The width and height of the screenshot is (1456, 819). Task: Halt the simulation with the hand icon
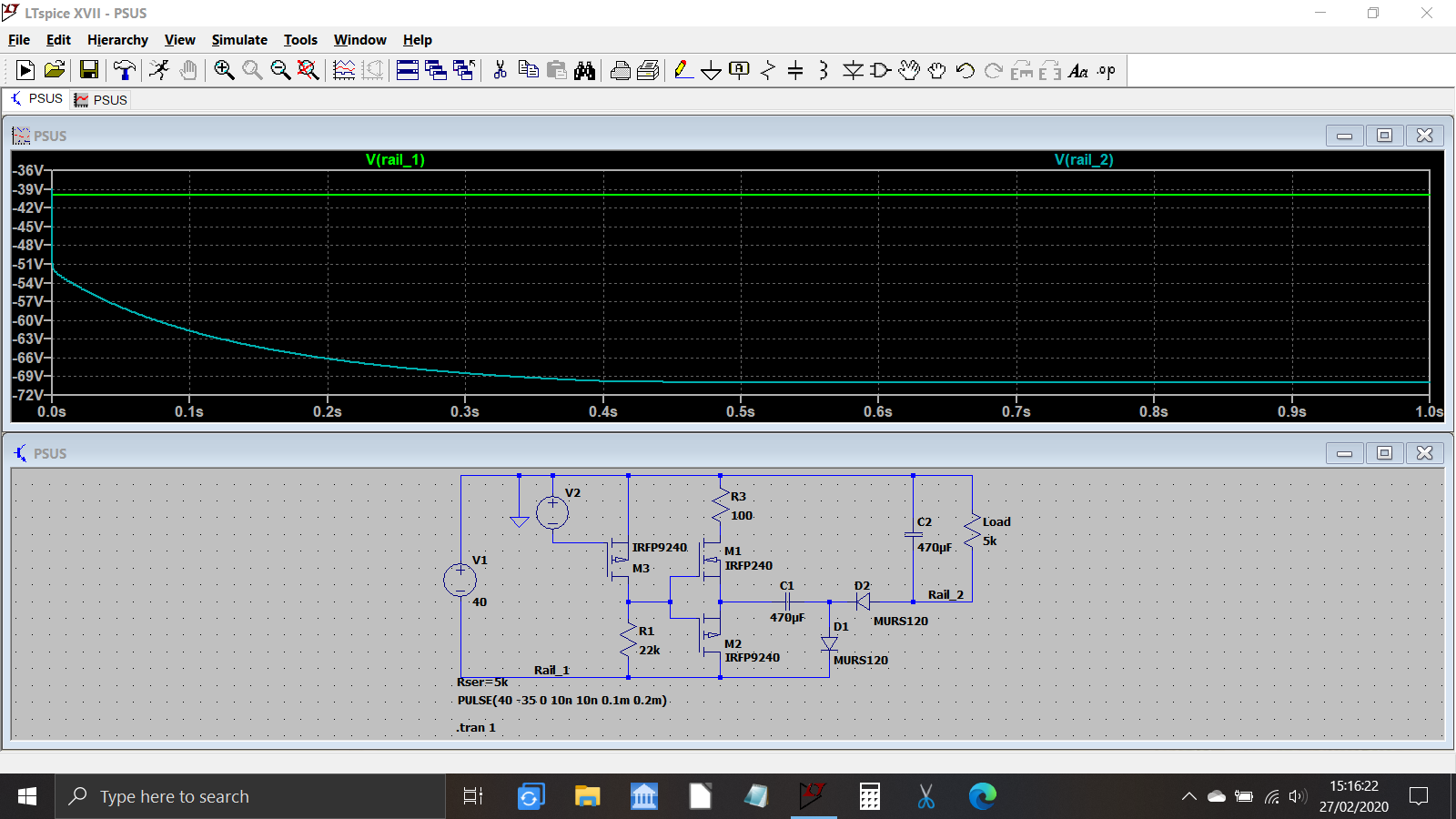coord(188,70)
